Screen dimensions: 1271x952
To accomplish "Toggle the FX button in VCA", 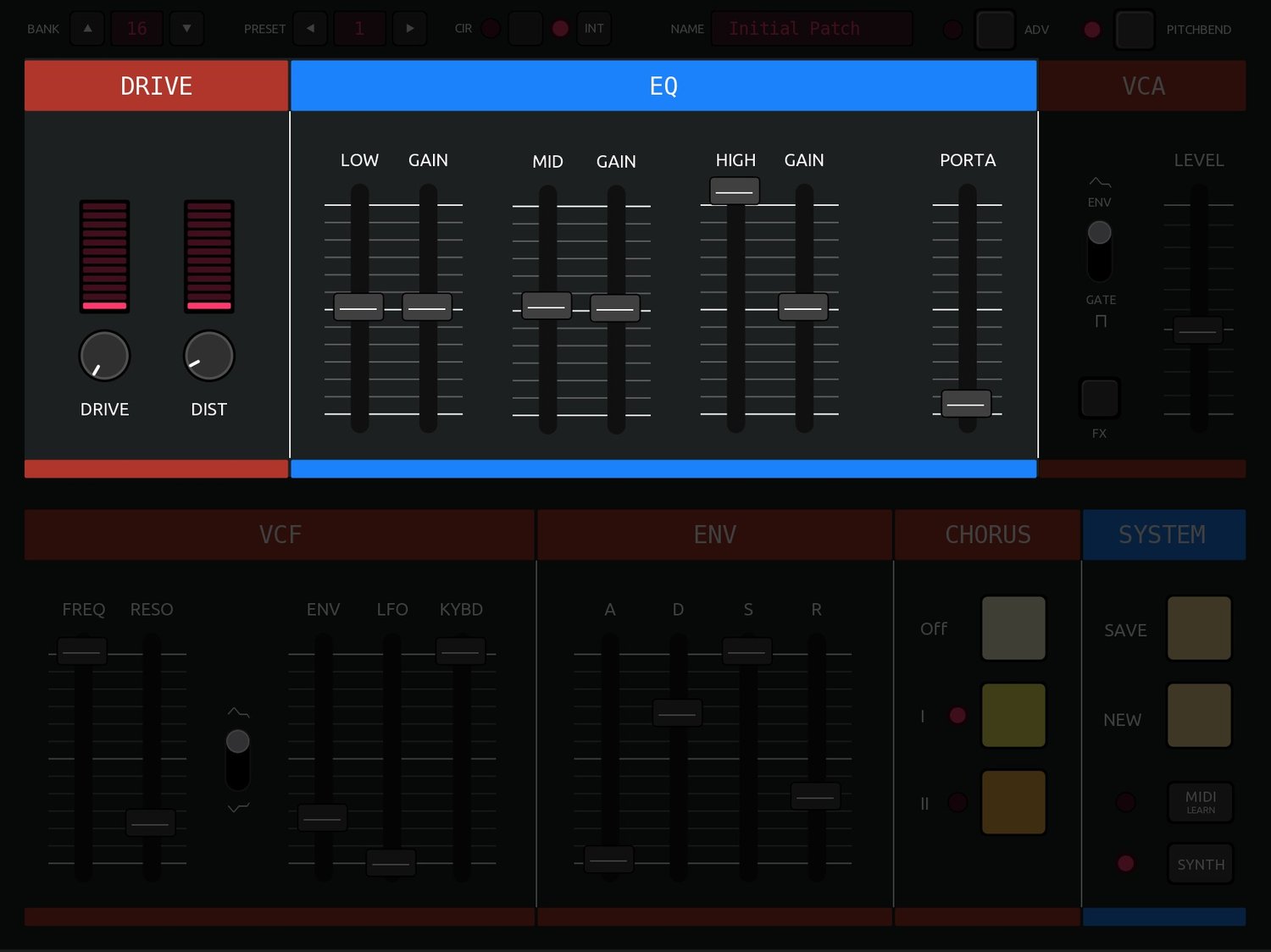I will (1100, 398).
